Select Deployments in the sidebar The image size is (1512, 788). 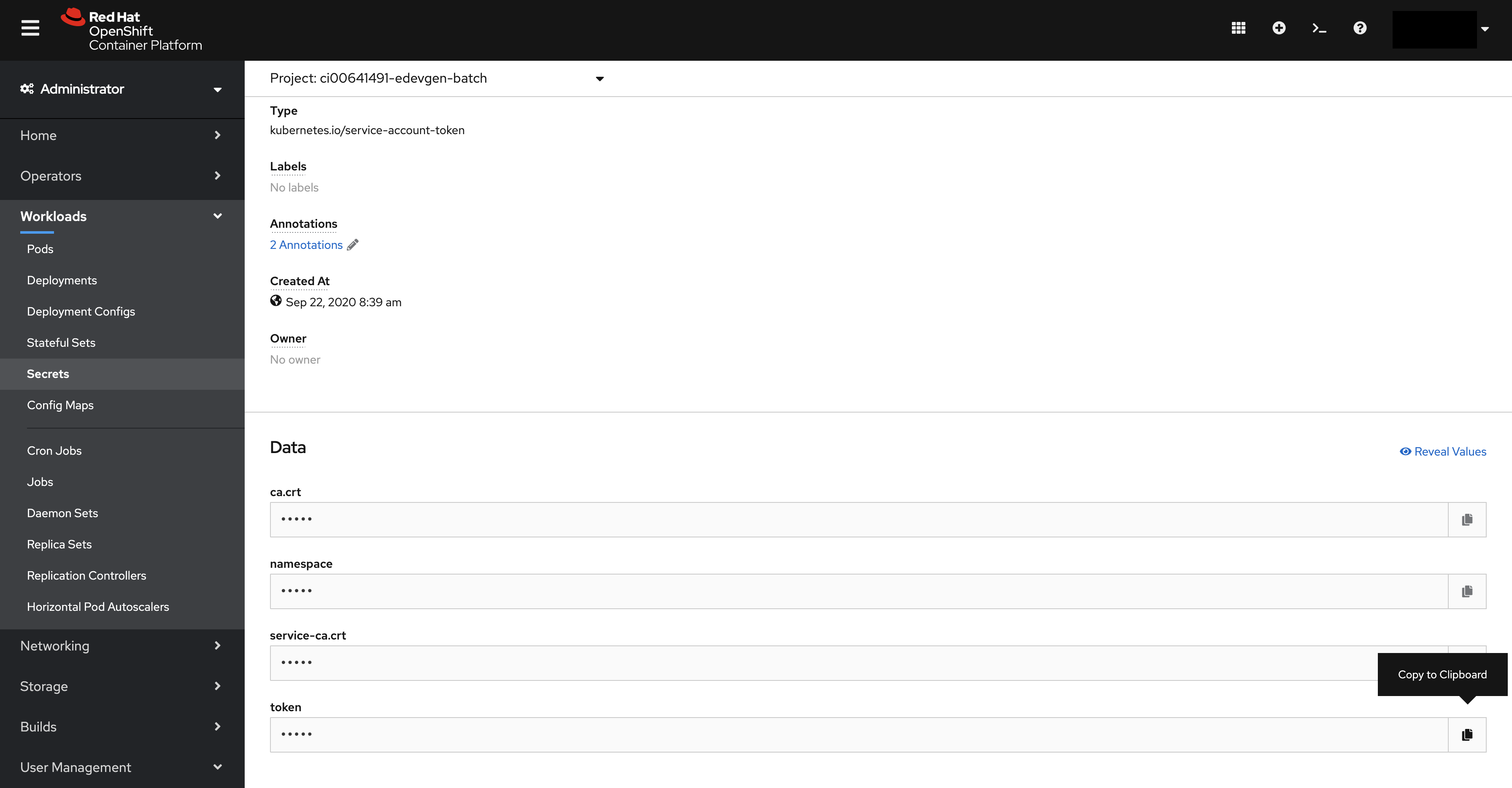pyautogui.click(x=62, y=280)
